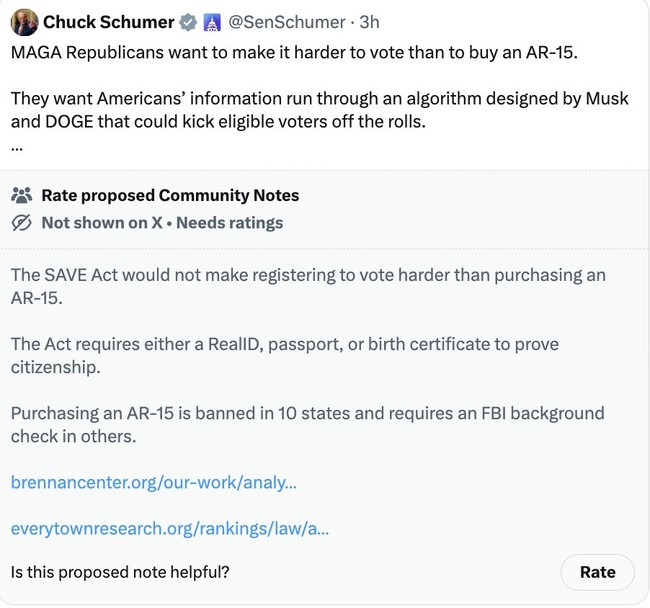The height and width of the screenshot is (608, 650).
Task: Click the gray verified badge beside Chuck Schumer
Action: click(x=188, y=22)
